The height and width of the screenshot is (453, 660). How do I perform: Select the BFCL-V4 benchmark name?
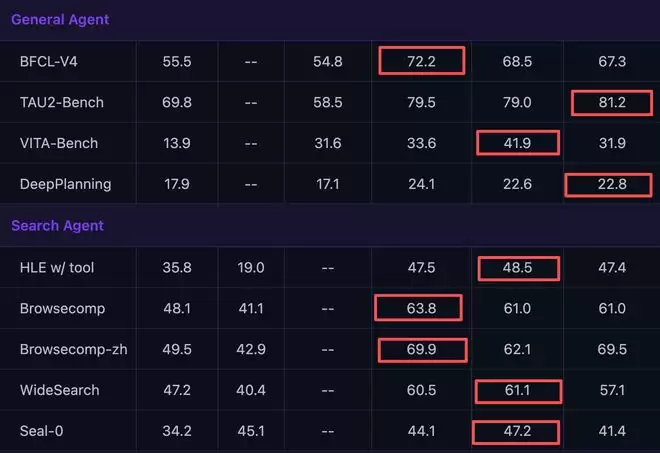pyautogui.click(x=48, y=62)
